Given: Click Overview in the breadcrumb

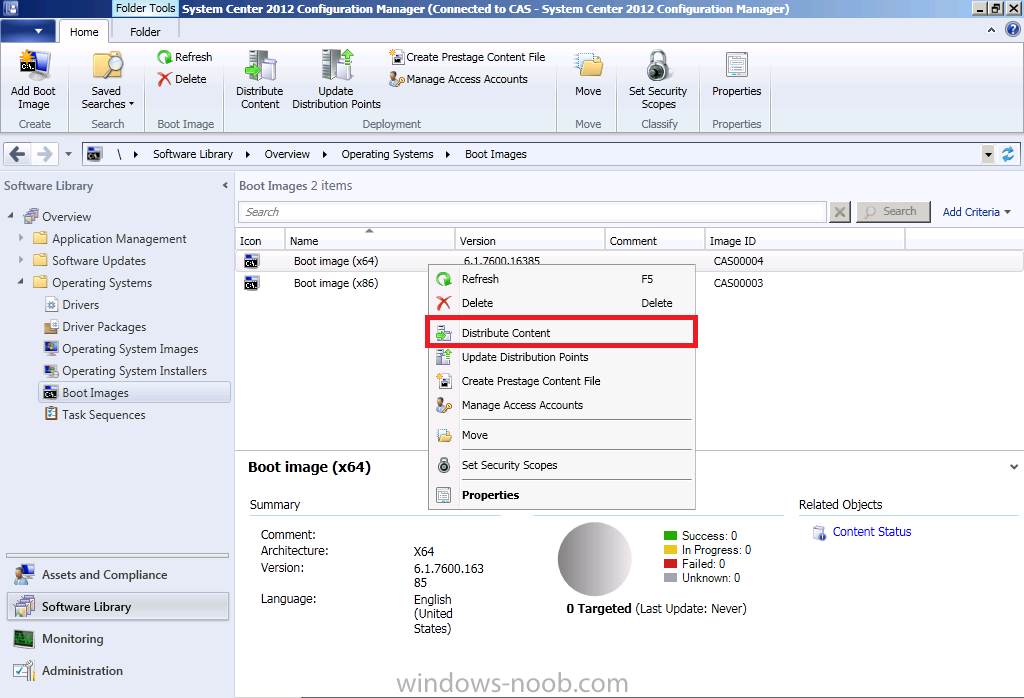Looking at the screenshot, I should click(x=287, y=154).
